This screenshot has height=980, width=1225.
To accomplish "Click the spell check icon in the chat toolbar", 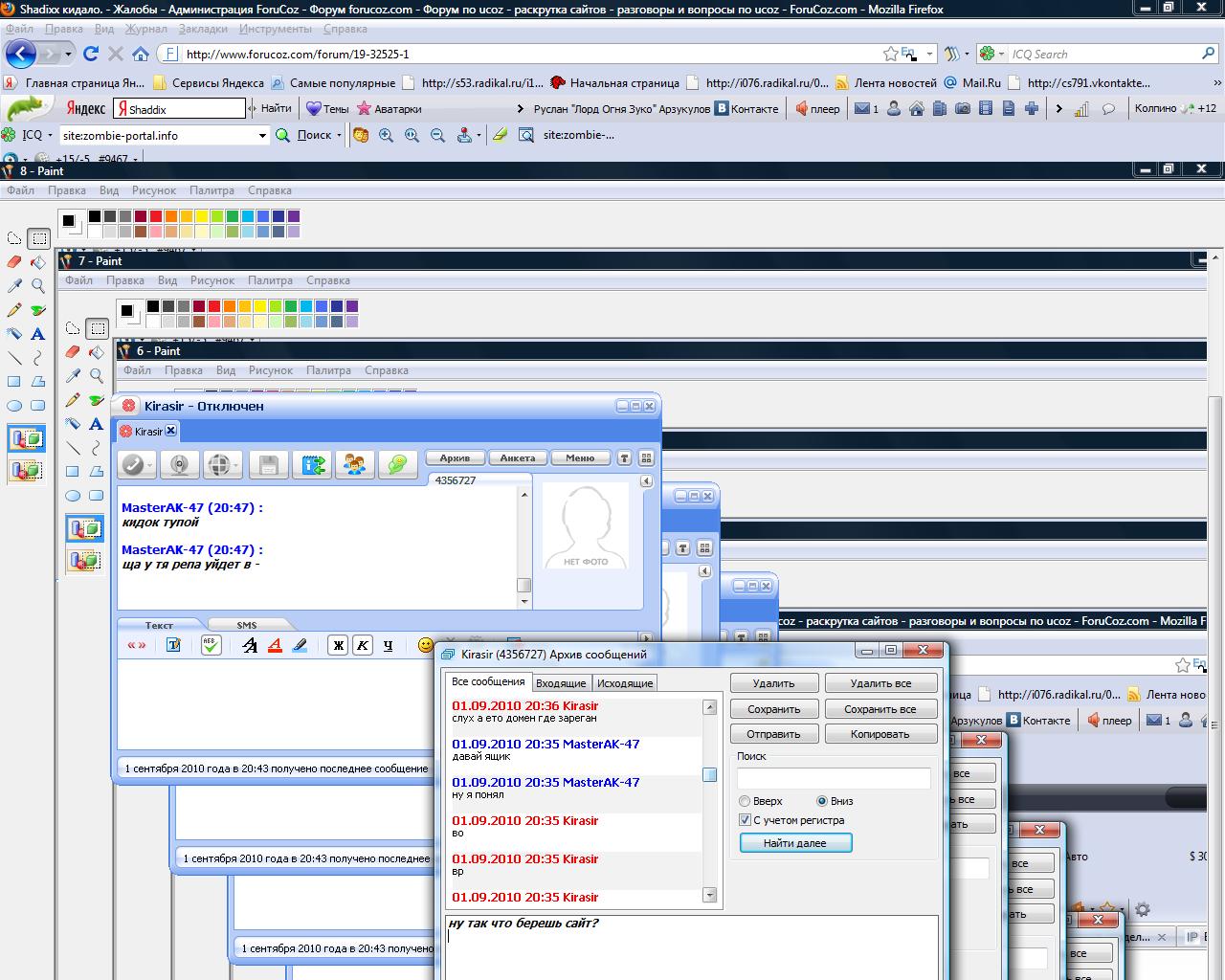I will pyautogui.click(x=212, y=645).
